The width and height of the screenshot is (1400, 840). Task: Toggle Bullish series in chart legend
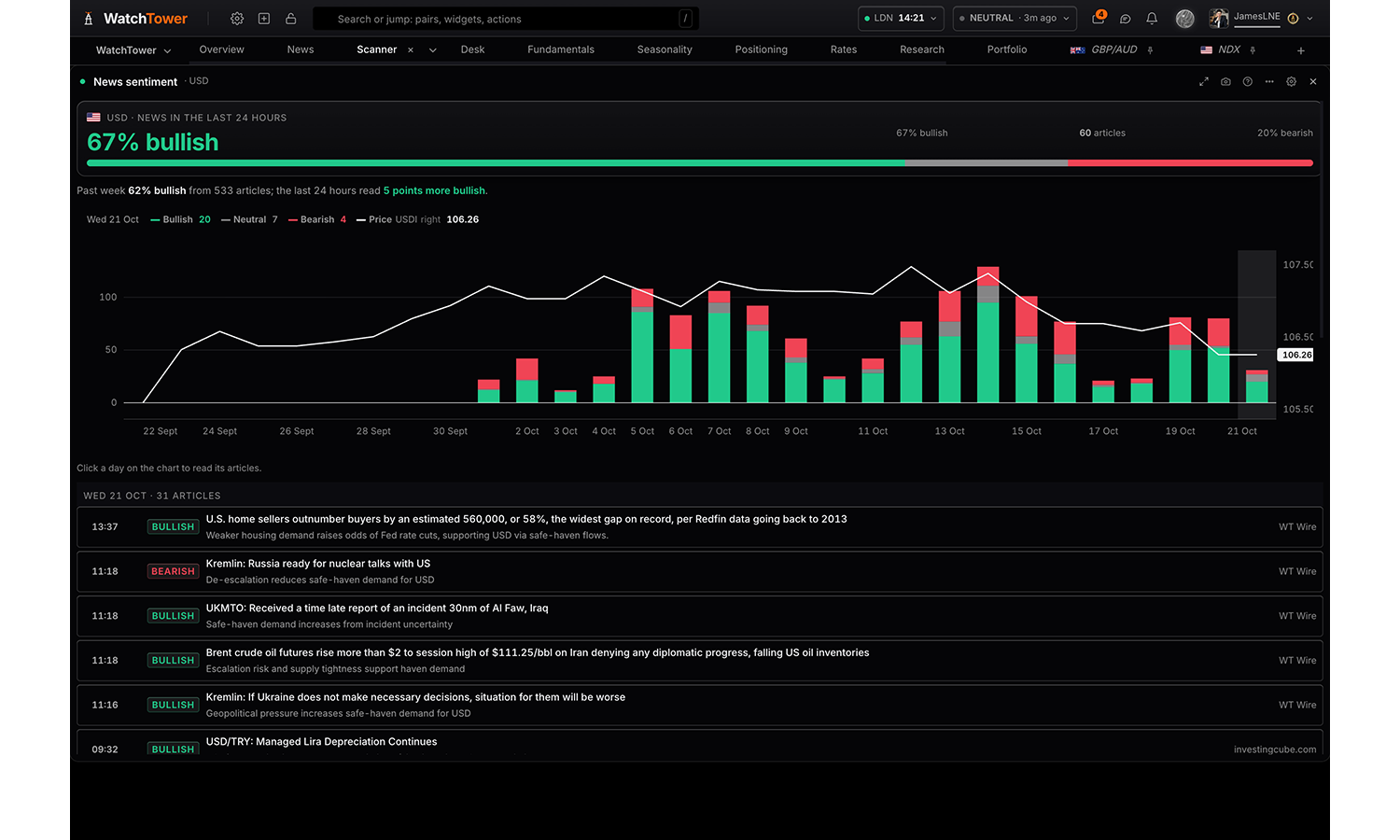click(180, 220)
